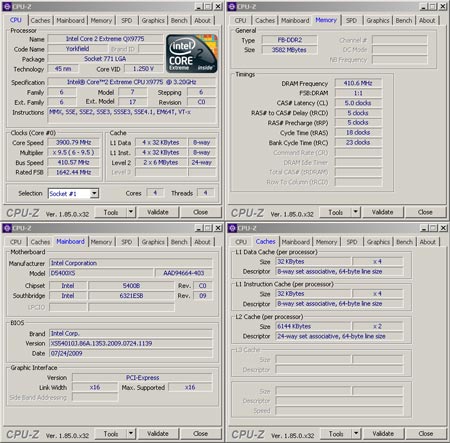
Task: Click Manufacturer field Intel Corporation
Action: click(x=131, y=263)
